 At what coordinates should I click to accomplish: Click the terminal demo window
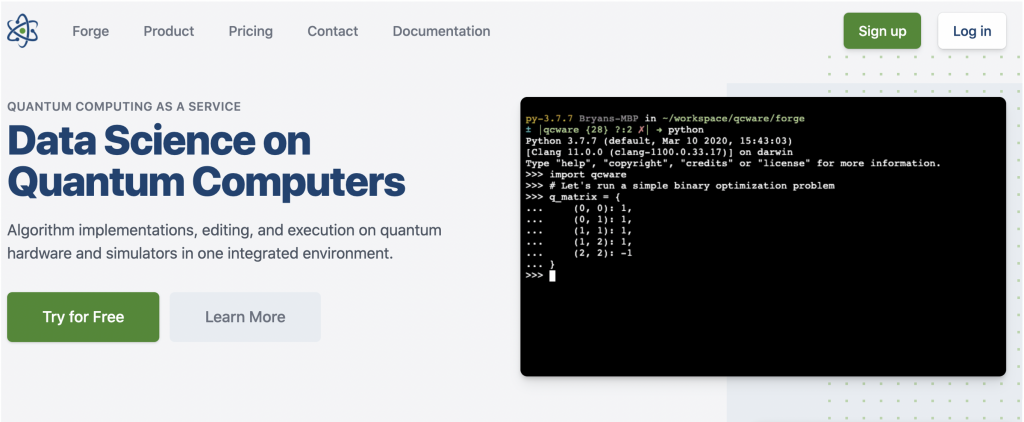[763, 236]
